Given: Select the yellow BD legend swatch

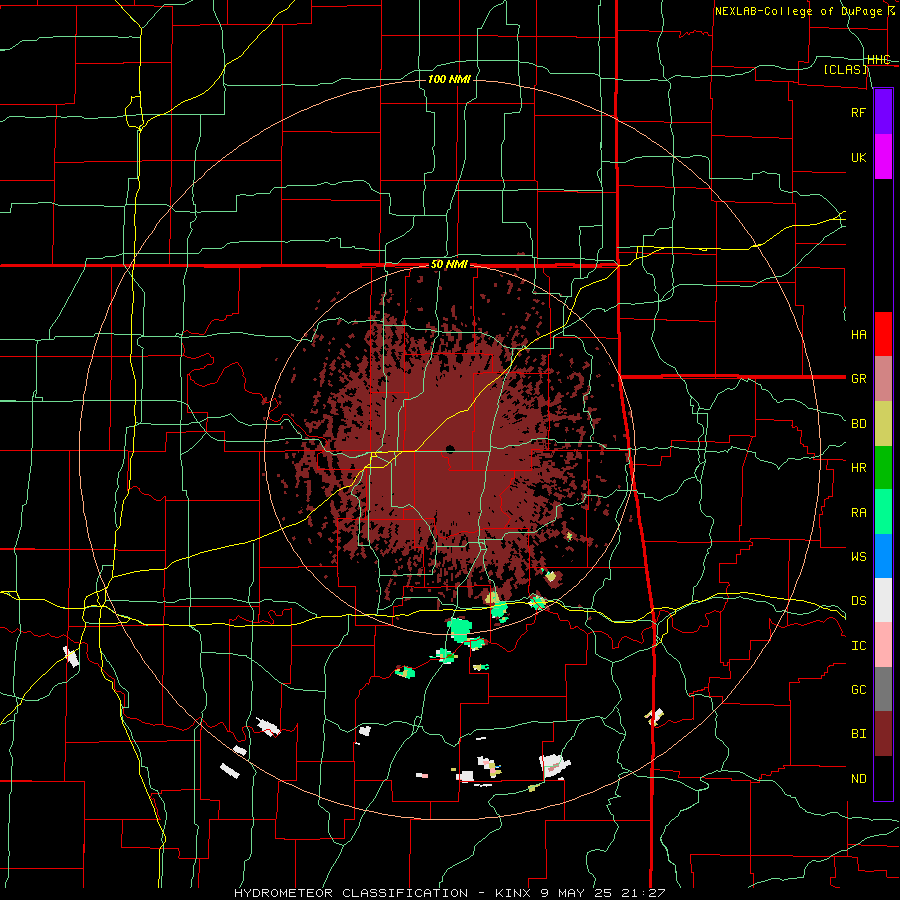Looking at the screenshot, I should point(883,424).
